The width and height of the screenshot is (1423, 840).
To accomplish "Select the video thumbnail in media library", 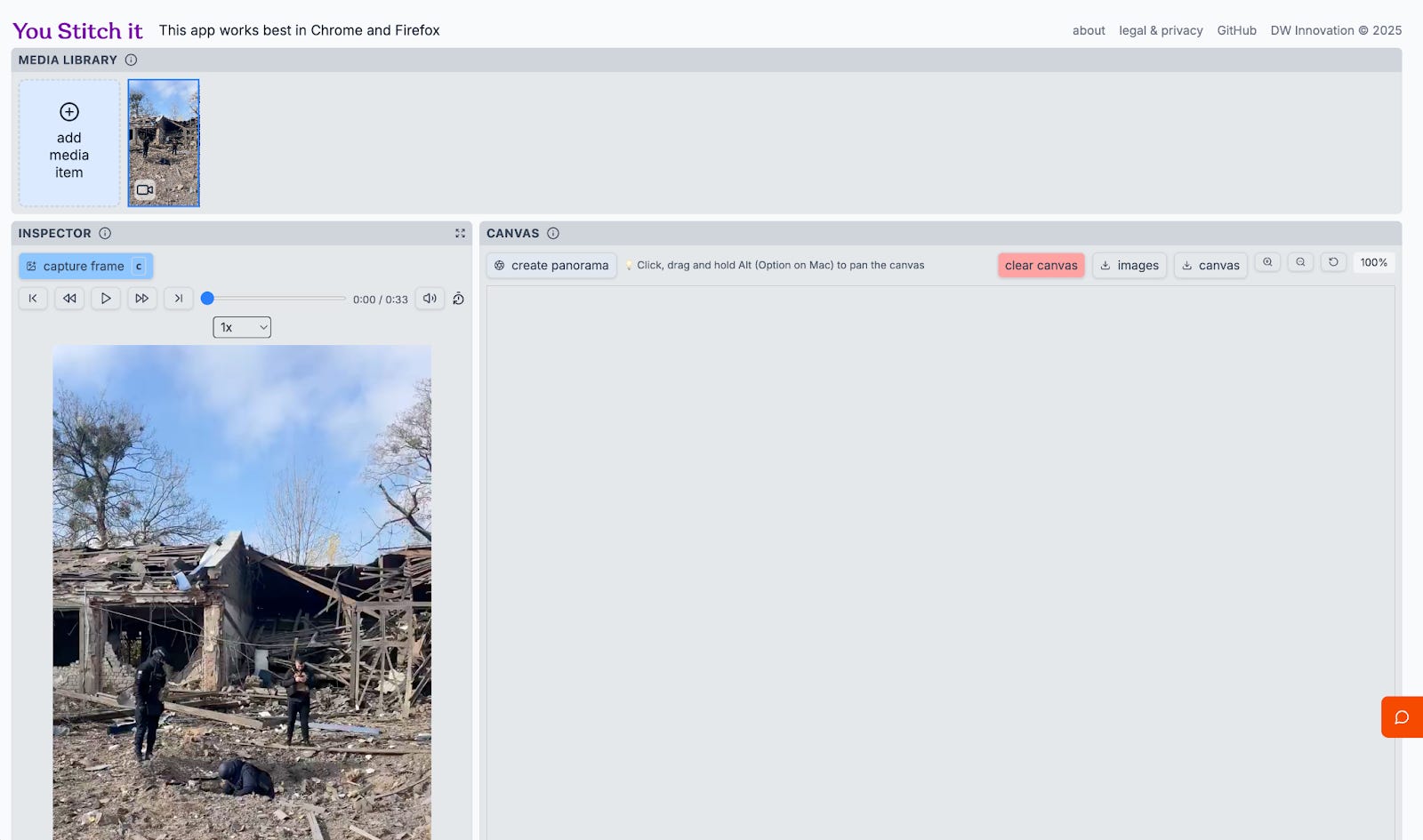I will [164, 143].
